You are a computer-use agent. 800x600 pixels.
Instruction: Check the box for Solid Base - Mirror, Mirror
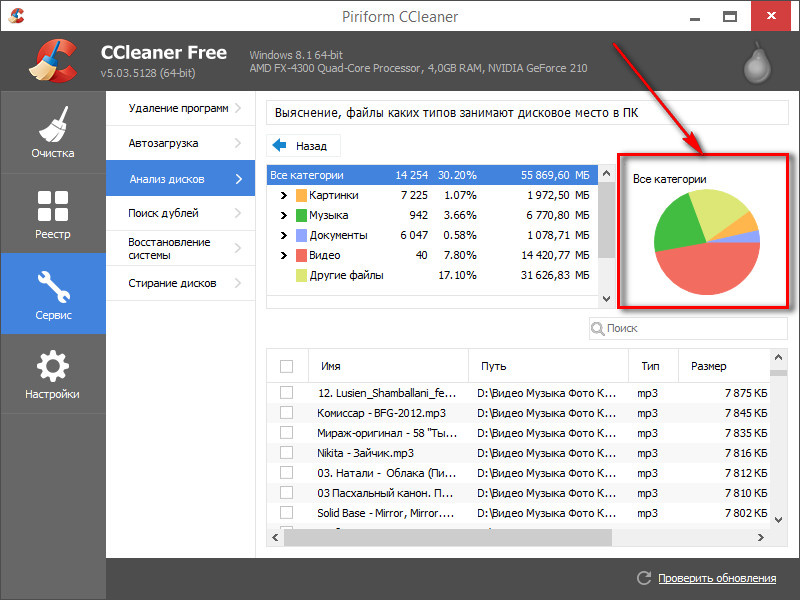coord(287,512)
